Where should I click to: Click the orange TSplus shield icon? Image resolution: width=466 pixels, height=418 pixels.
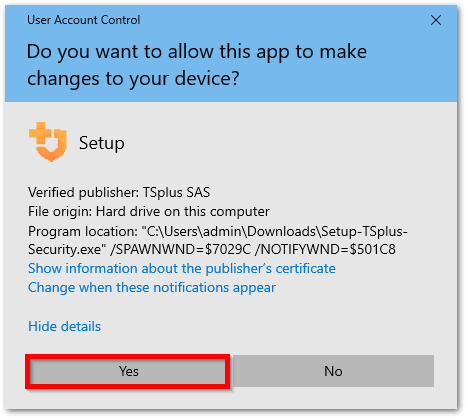coord(48,142)
